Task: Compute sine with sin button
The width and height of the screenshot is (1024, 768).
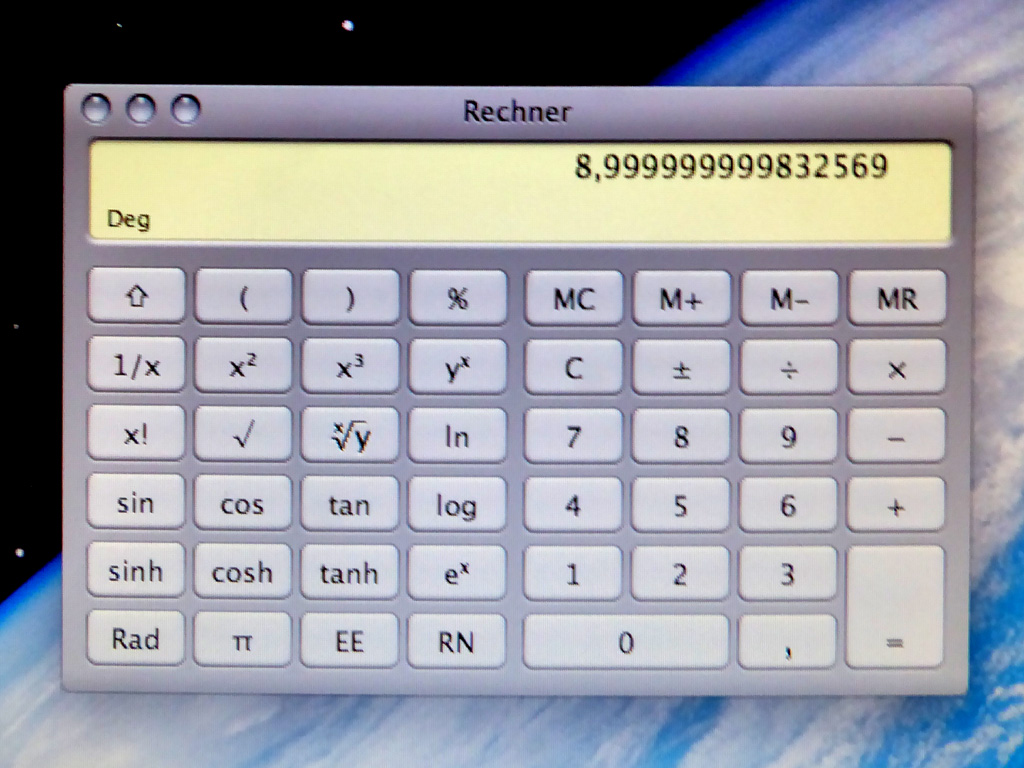Action: point(135,502)
